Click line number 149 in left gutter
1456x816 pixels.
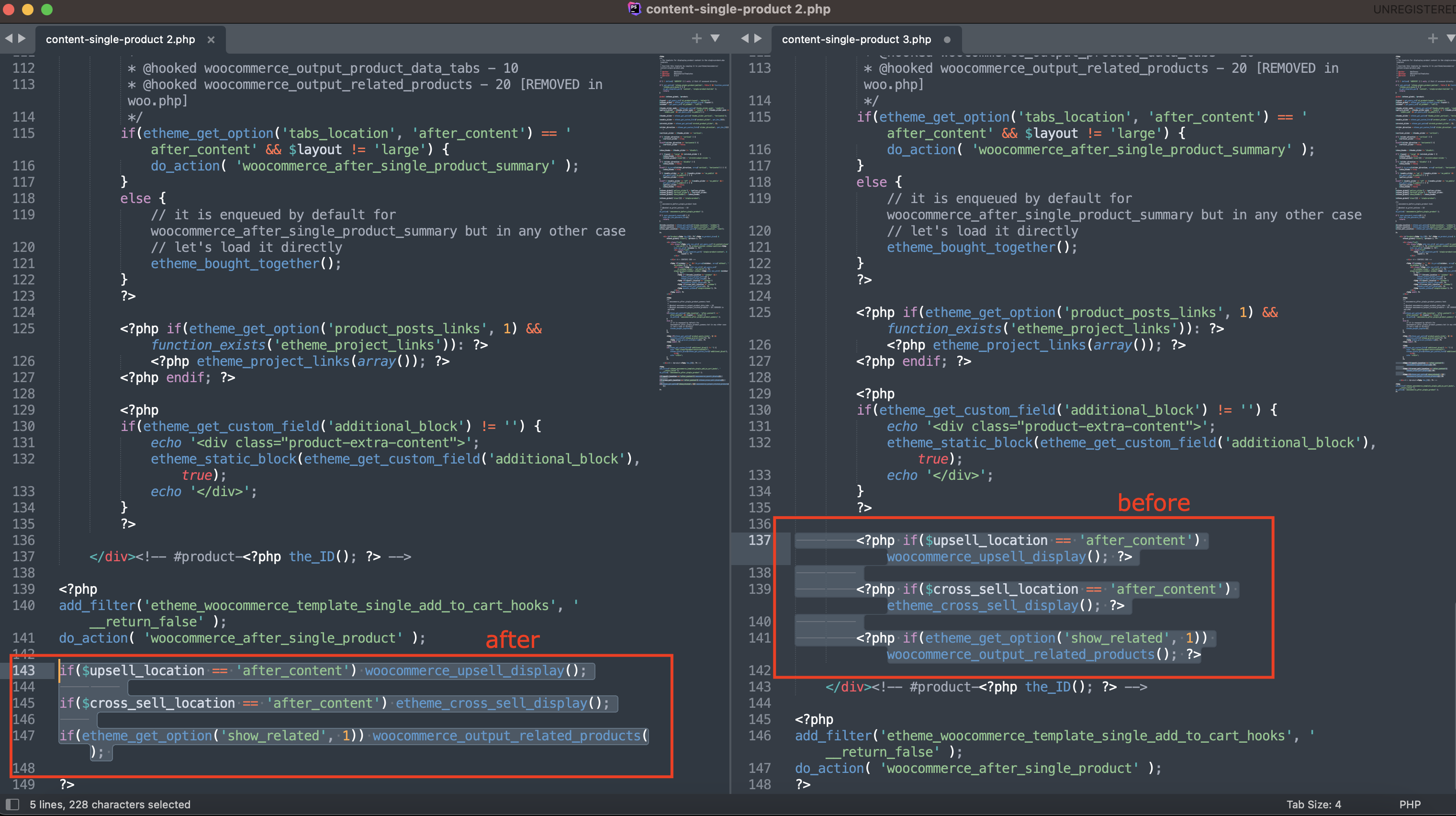(24, 784)
